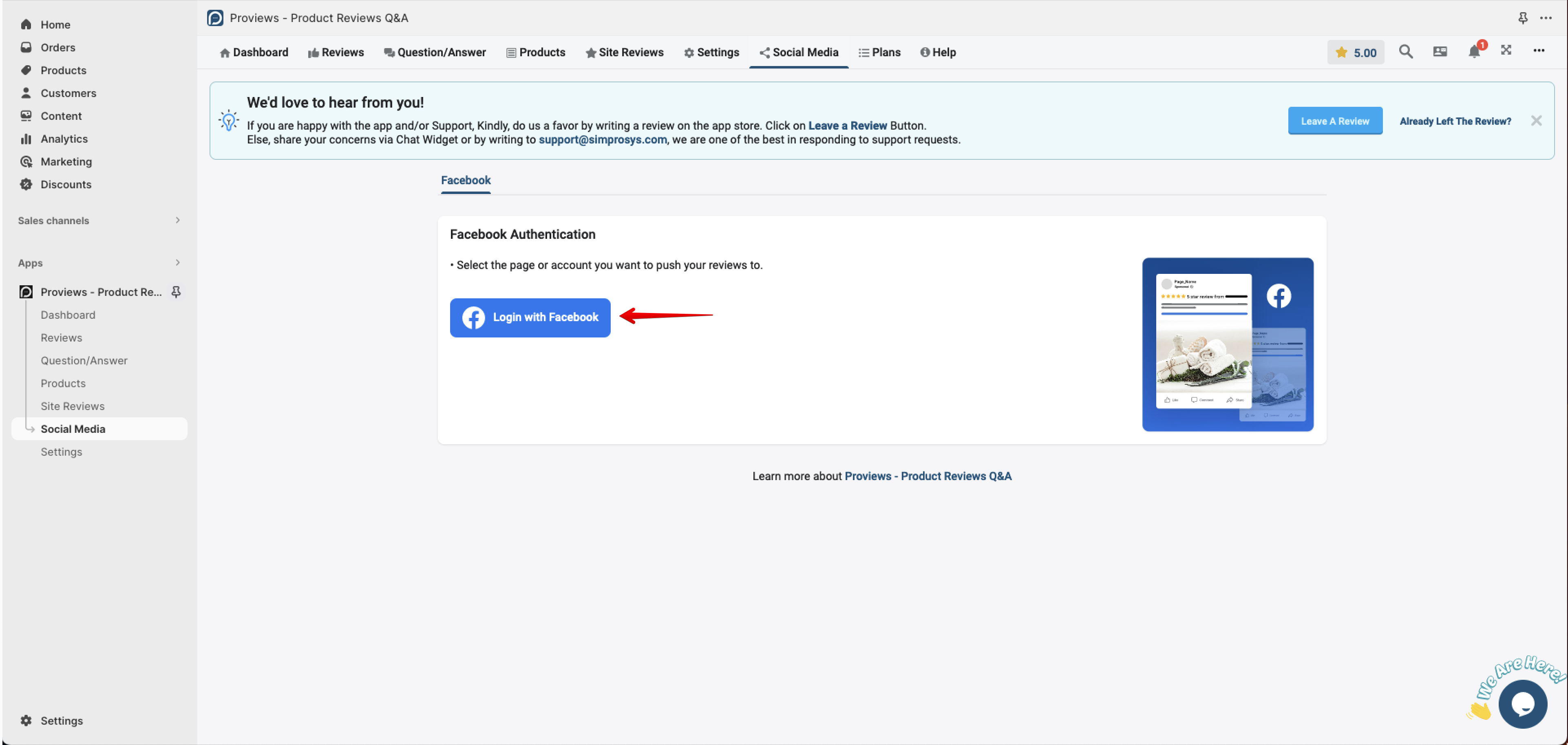The height and width of the screenshot is (745, 1568).
Task: Open the Orders section
Action: point(58,47)
